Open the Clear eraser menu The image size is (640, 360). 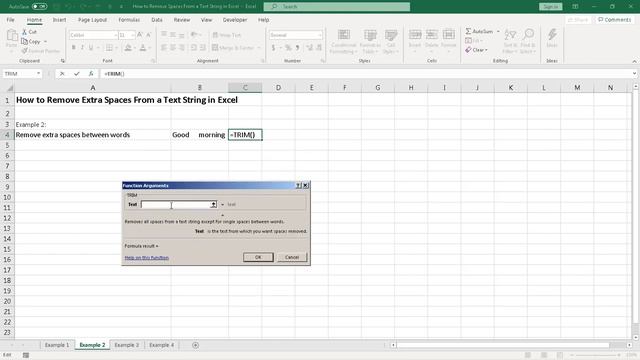point(476,50)
